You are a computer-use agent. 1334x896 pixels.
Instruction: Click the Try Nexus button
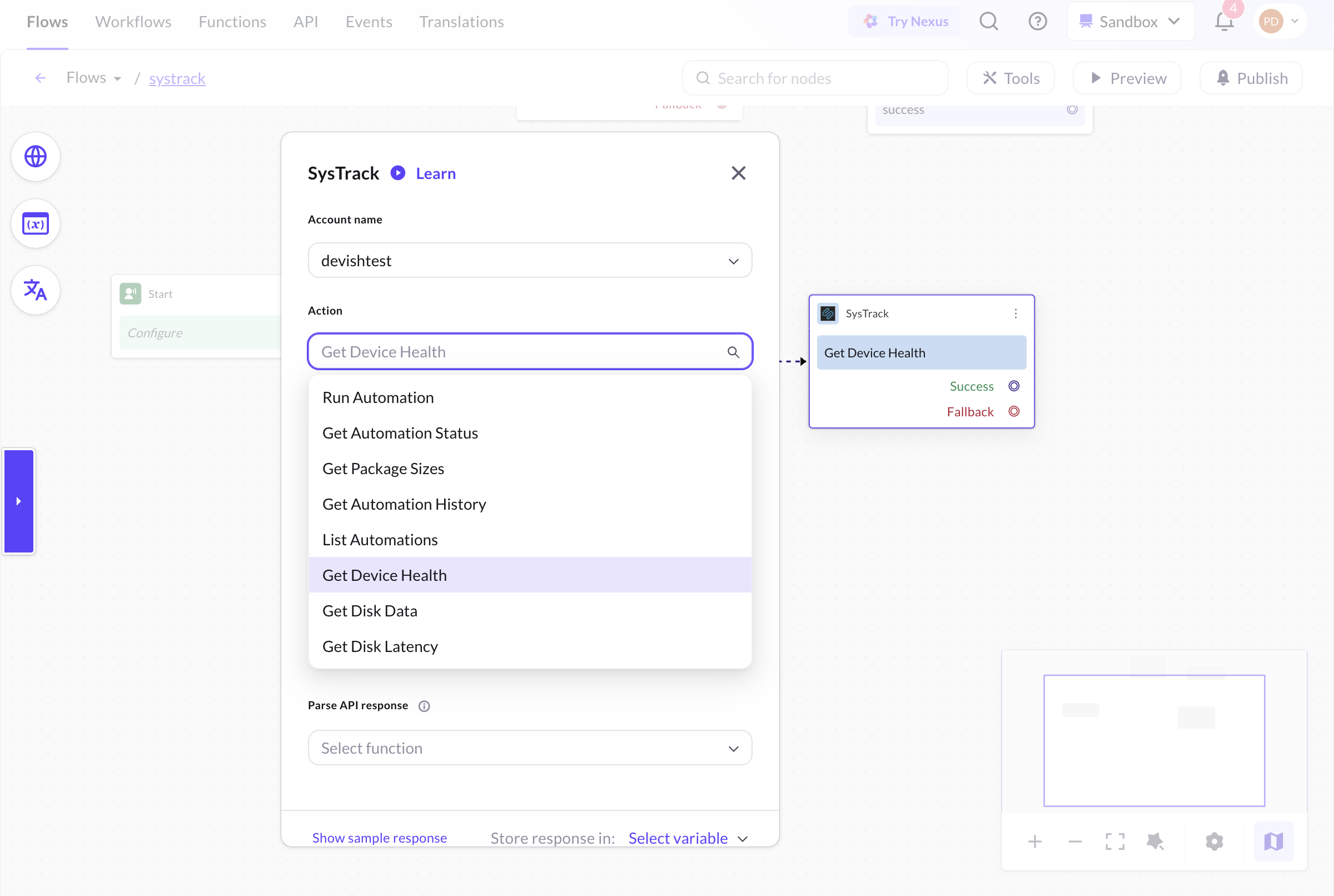[904, 22]
